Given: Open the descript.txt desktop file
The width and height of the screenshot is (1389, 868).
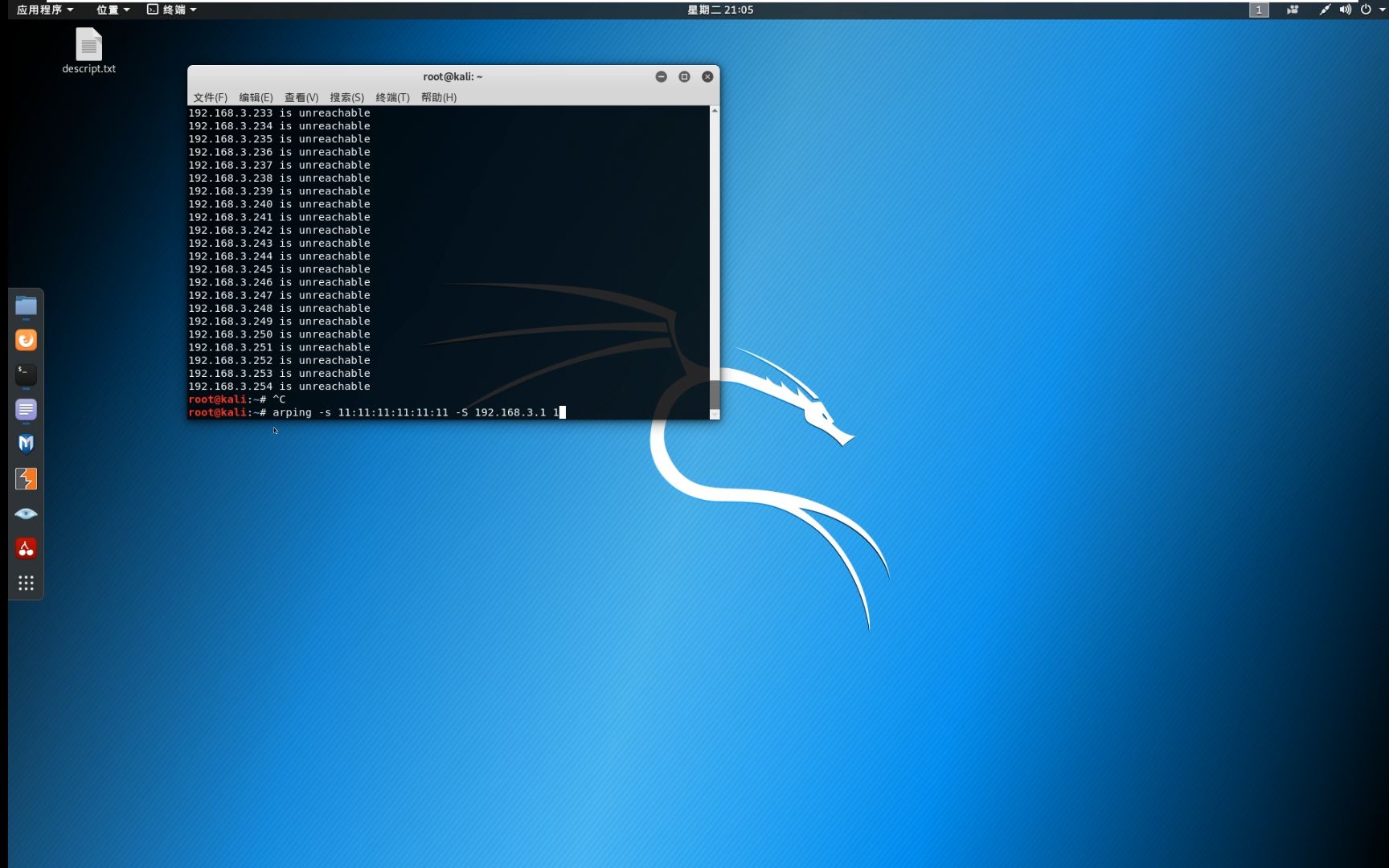Looking at the screenshot, I should [x=89, y=51].
